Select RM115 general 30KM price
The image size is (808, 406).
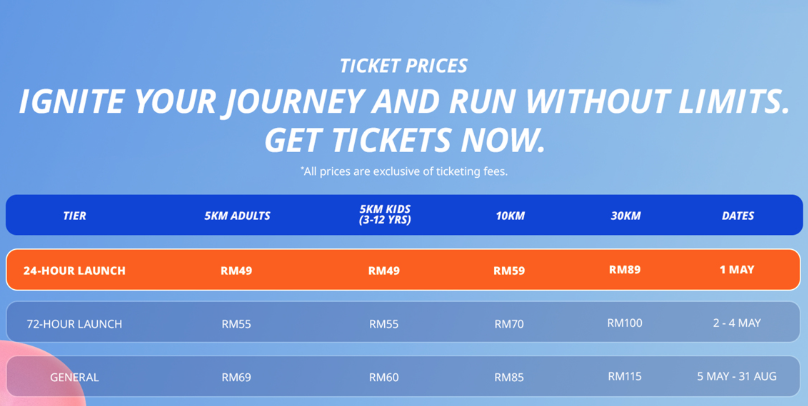coord(625,376)
